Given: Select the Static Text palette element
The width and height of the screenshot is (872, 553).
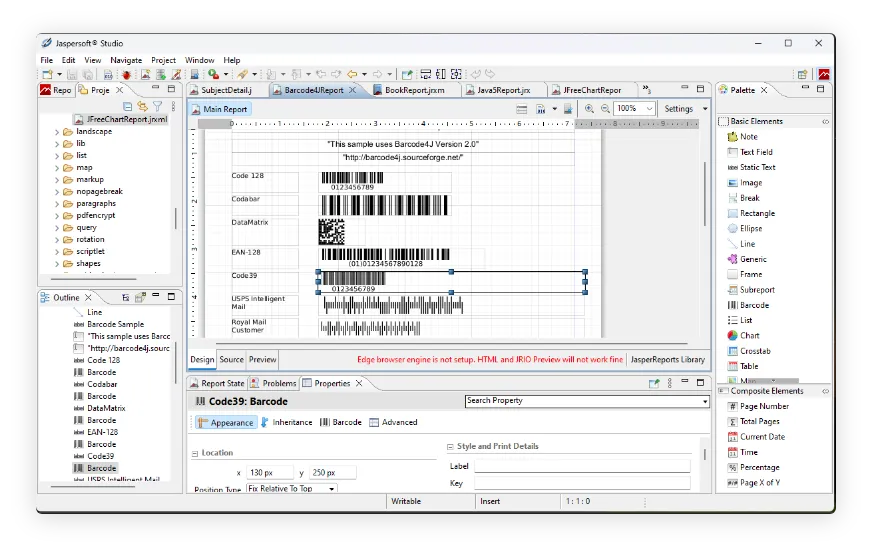Looking at the screenshot, I should [x=751, y=167].
